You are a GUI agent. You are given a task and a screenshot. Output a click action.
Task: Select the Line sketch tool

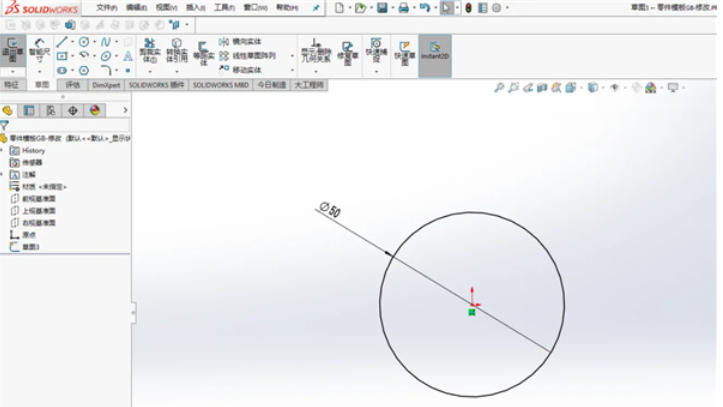coord(62,42)
